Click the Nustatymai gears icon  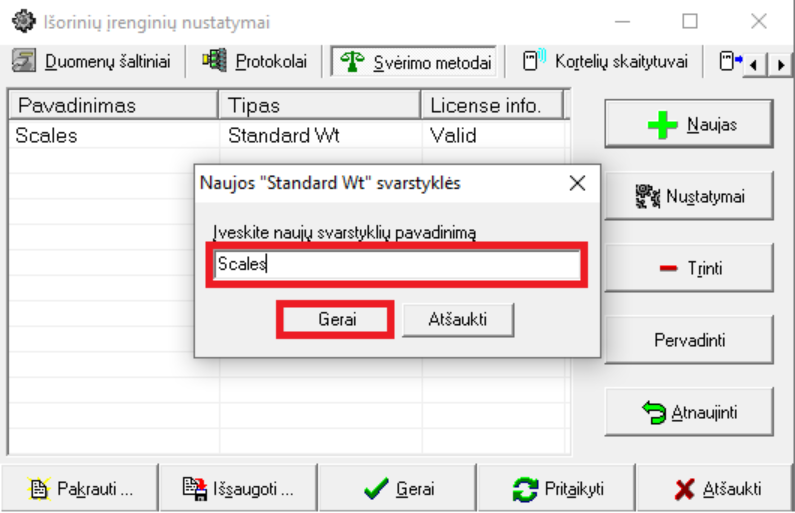pos(648,197)
